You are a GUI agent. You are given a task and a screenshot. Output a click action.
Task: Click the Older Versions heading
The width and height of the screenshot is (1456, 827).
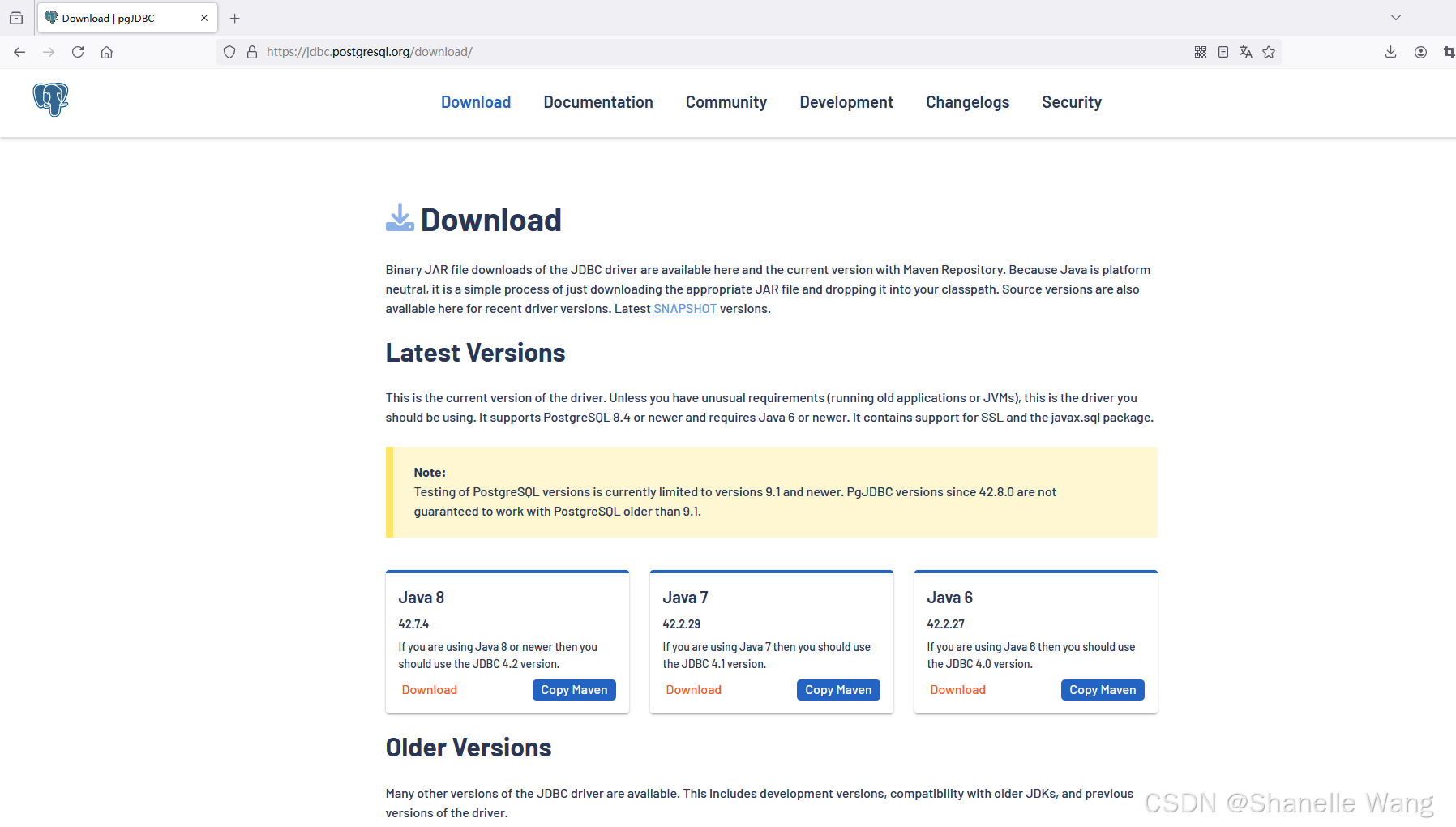(469, 748)
